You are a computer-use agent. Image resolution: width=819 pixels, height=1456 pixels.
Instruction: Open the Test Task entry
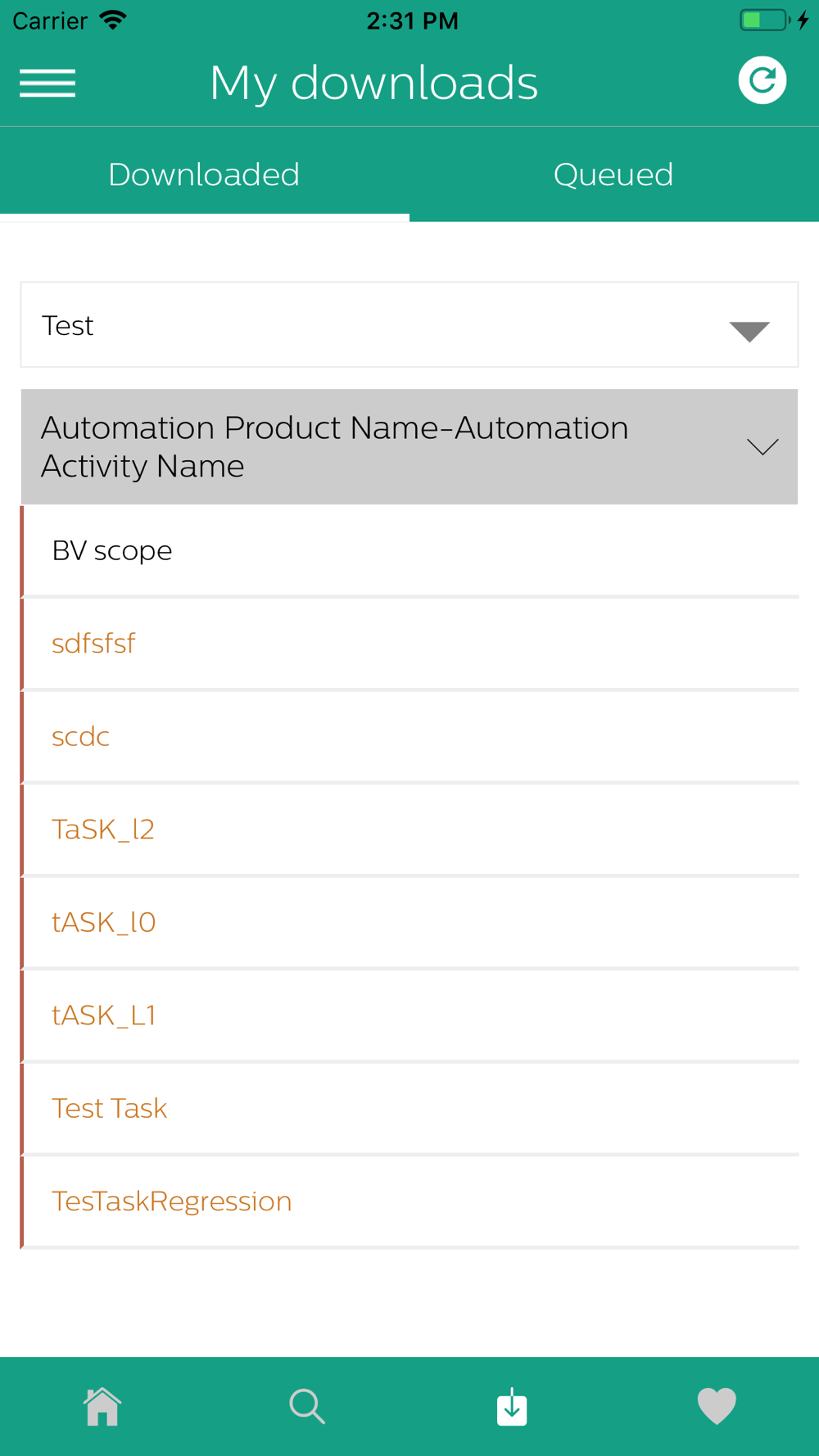coord(109,1109)
